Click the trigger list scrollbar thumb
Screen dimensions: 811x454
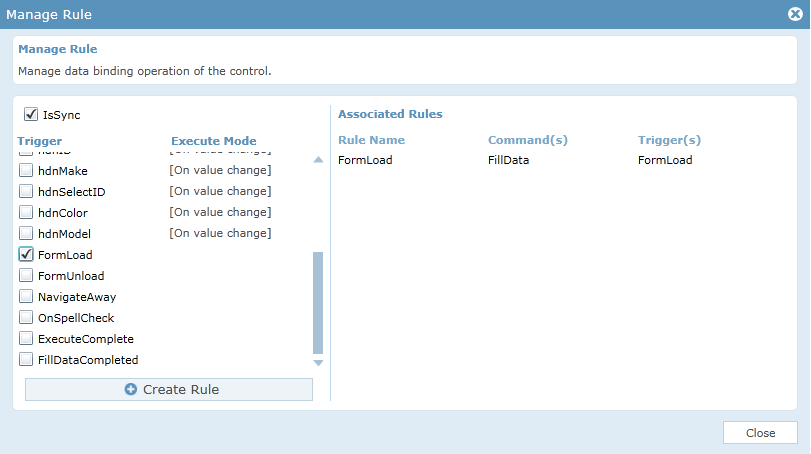[x=318, y=302]
